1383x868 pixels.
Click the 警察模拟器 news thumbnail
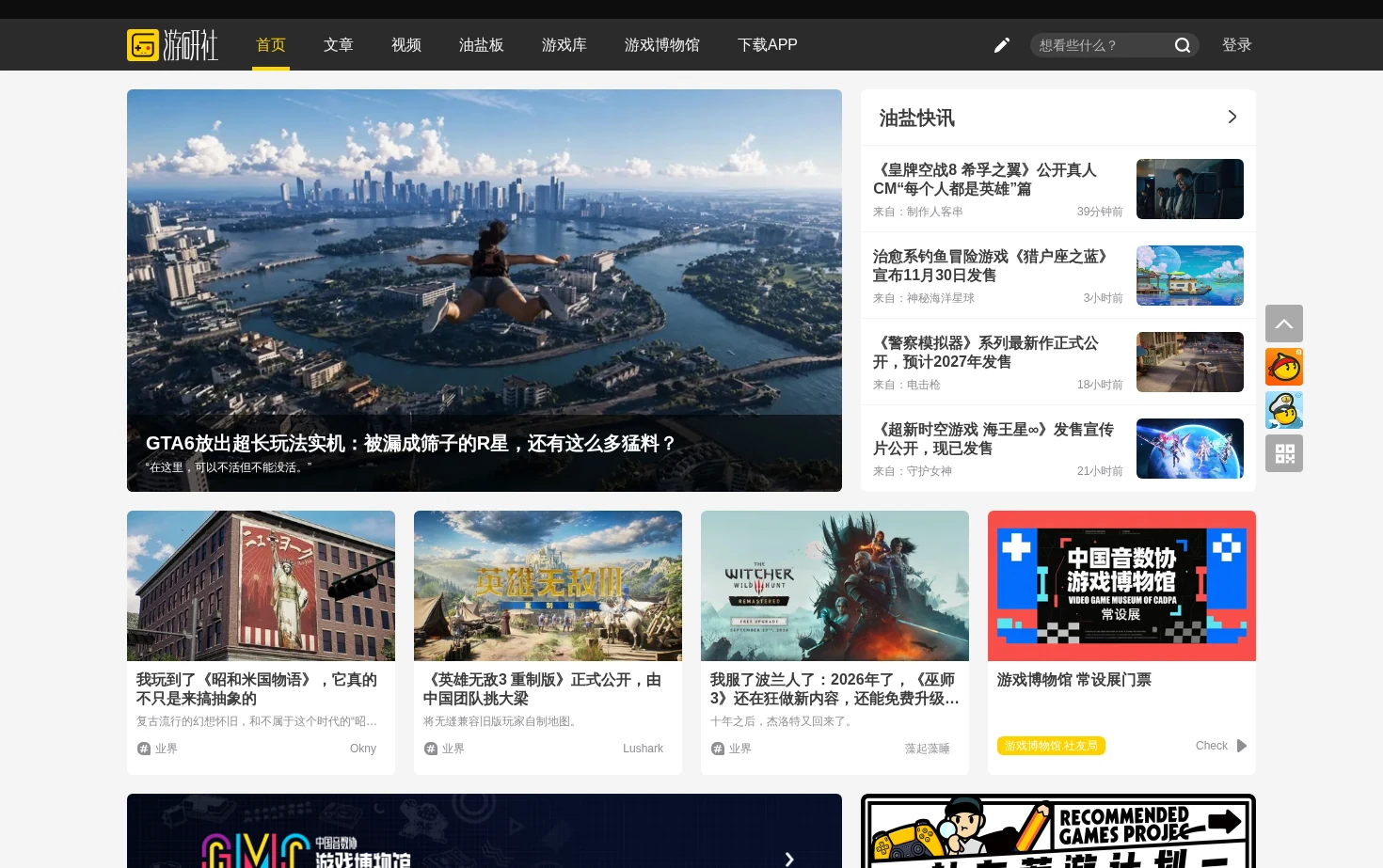tap(1190, 362)
